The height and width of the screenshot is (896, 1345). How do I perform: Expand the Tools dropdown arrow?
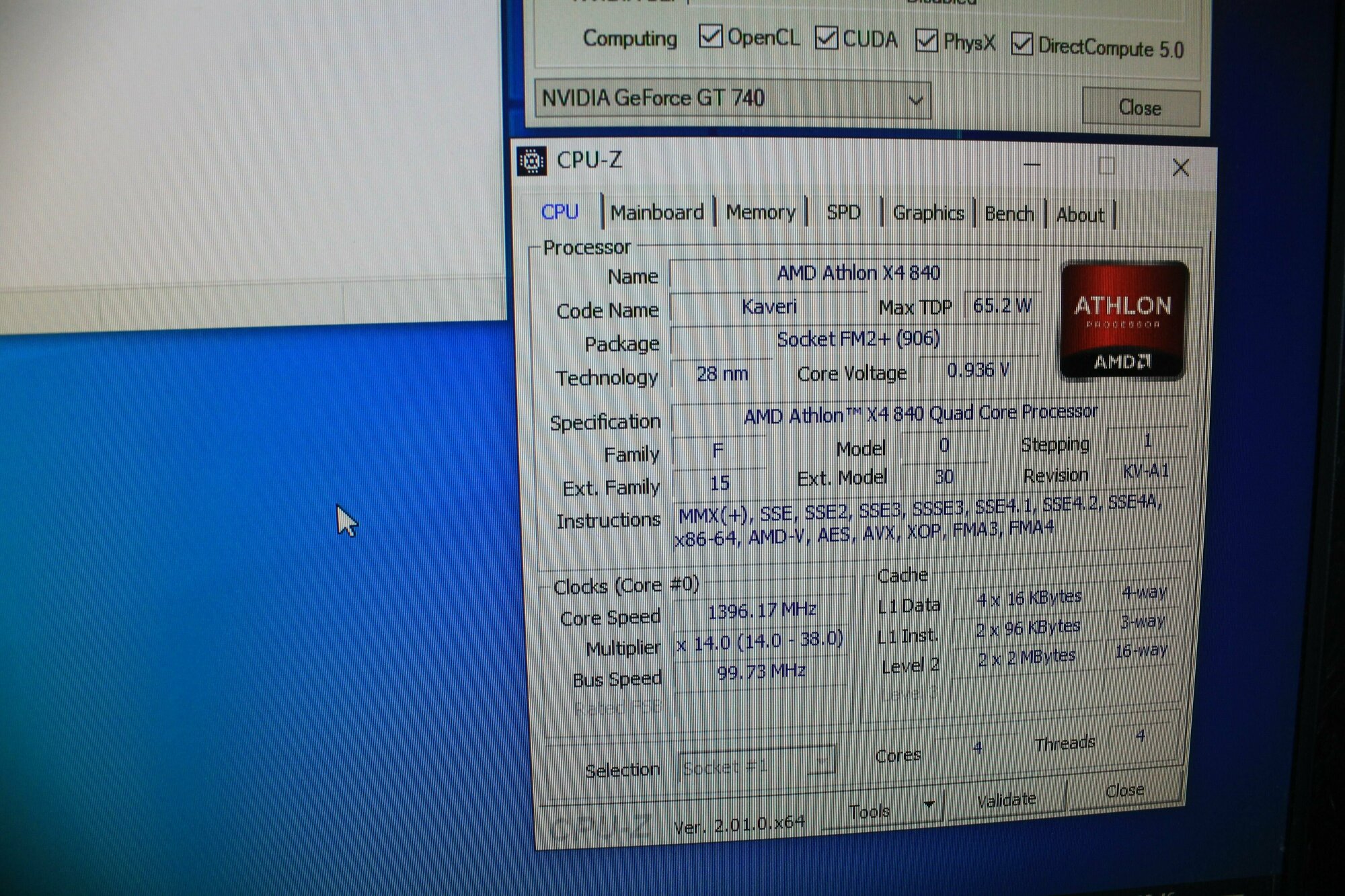pyautogui.click(x=929, y=804)
